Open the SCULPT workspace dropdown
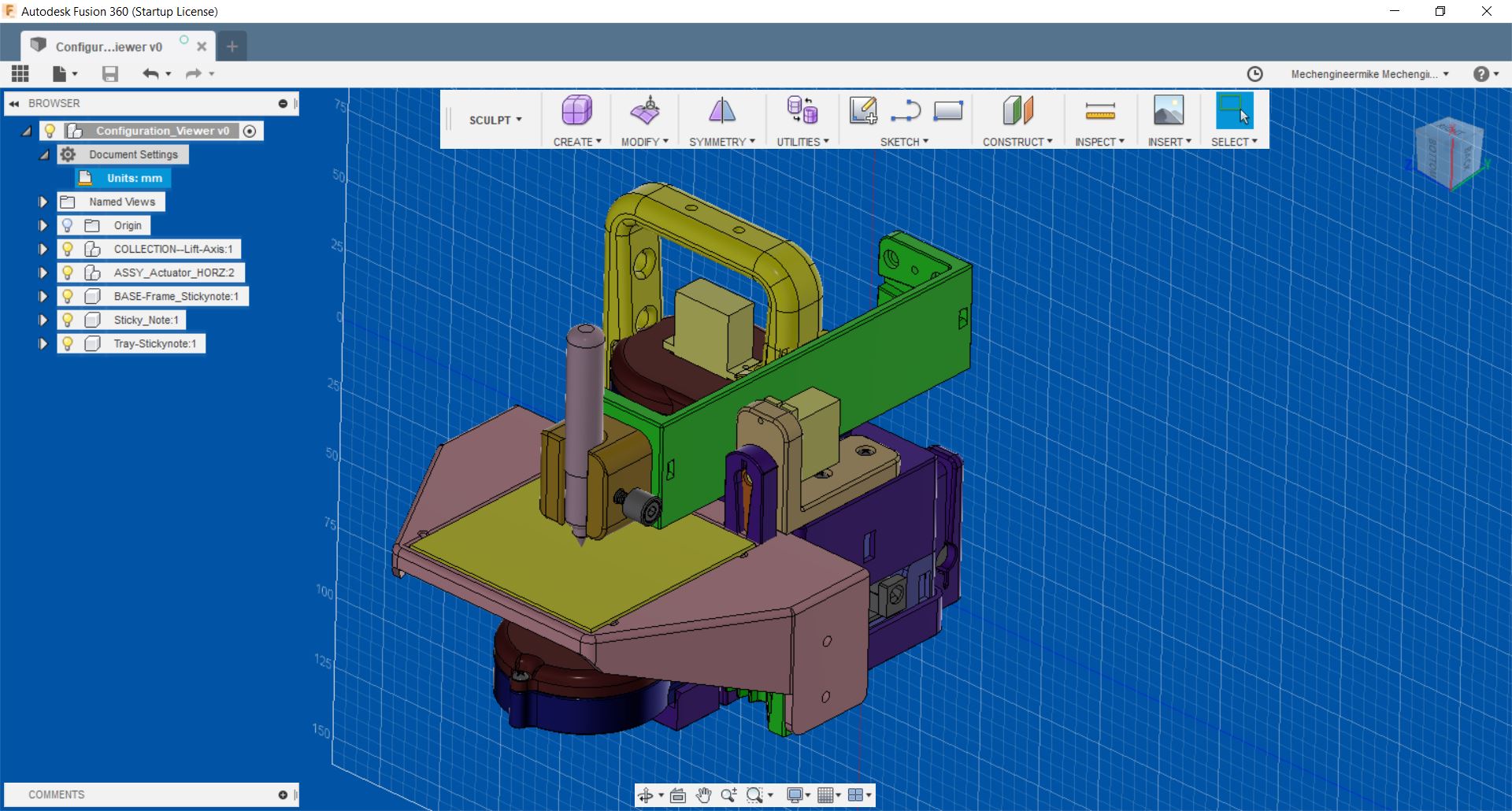The width and height of the screenshot is (1512, 811). coord(495,120)
